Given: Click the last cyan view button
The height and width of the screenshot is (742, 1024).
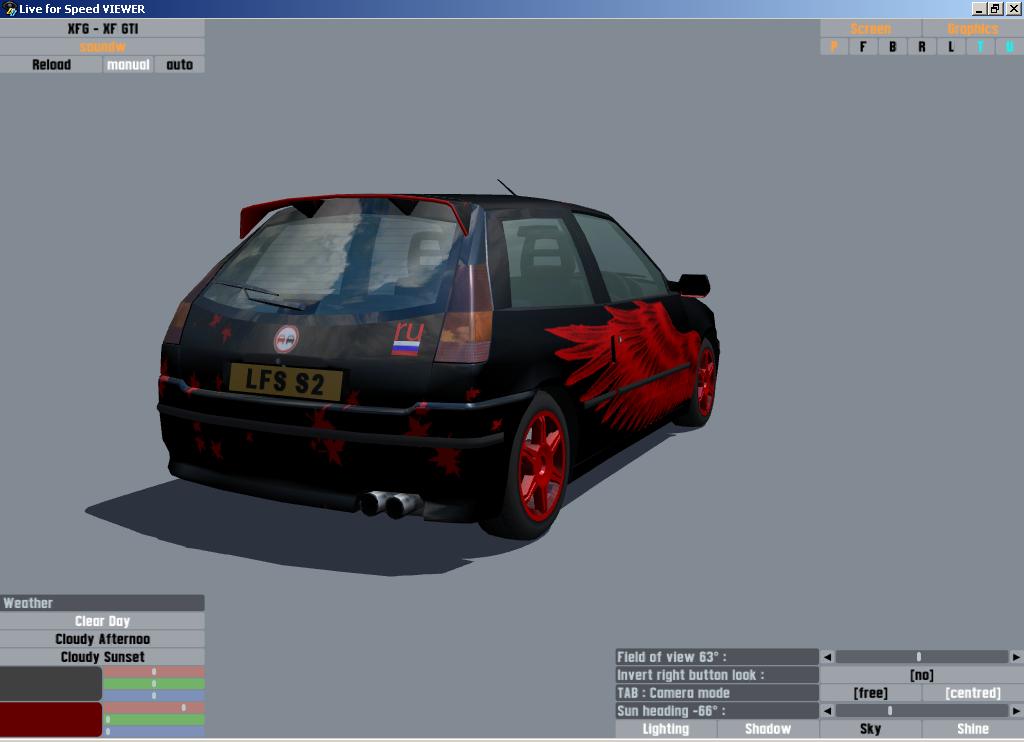Looking at the screenshot, I should [1009, 46].
